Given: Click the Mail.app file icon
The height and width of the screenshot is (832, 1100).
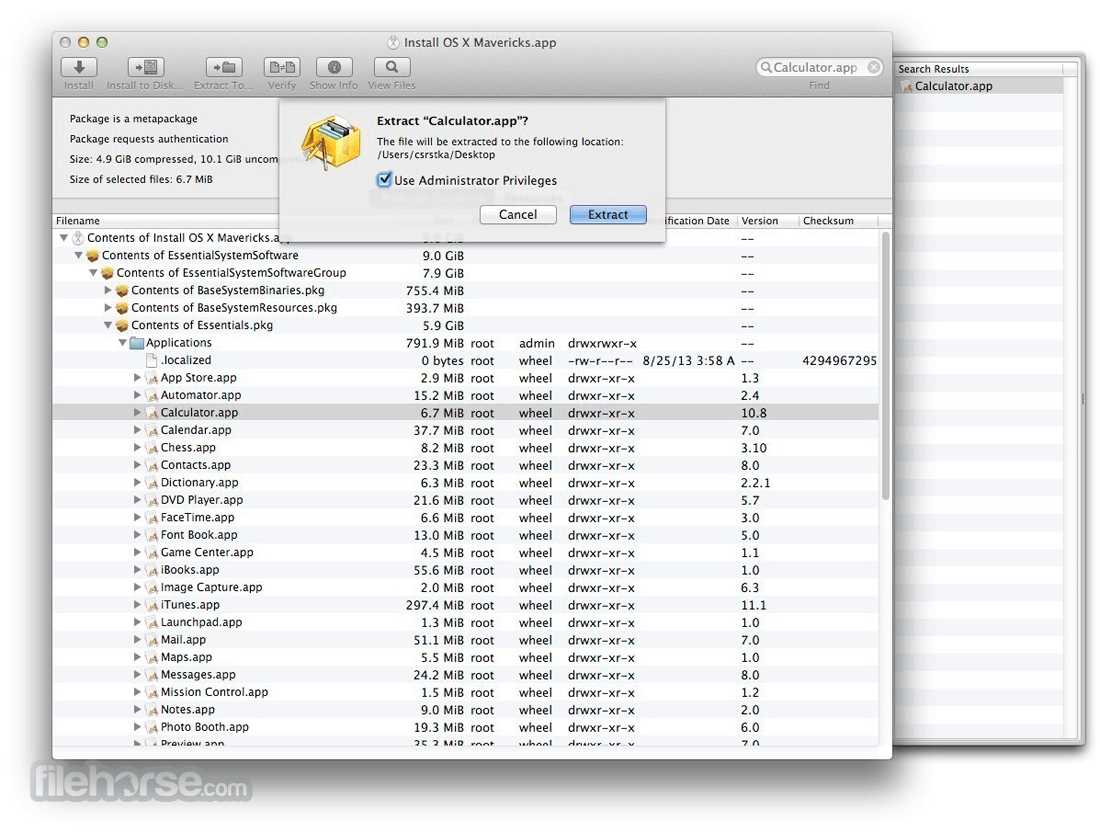Looking at the screenshot, I should click(151, 640).
